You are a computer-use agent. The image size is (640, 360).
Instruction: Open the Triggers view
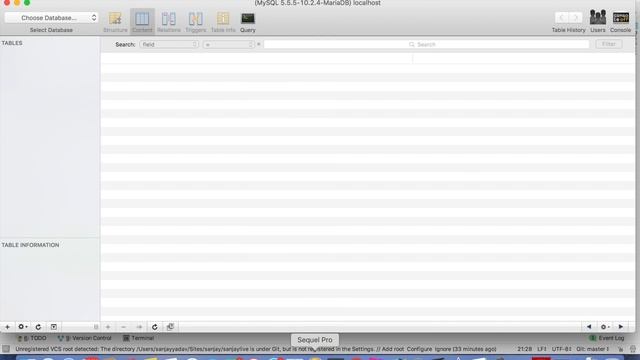(196, 22)
